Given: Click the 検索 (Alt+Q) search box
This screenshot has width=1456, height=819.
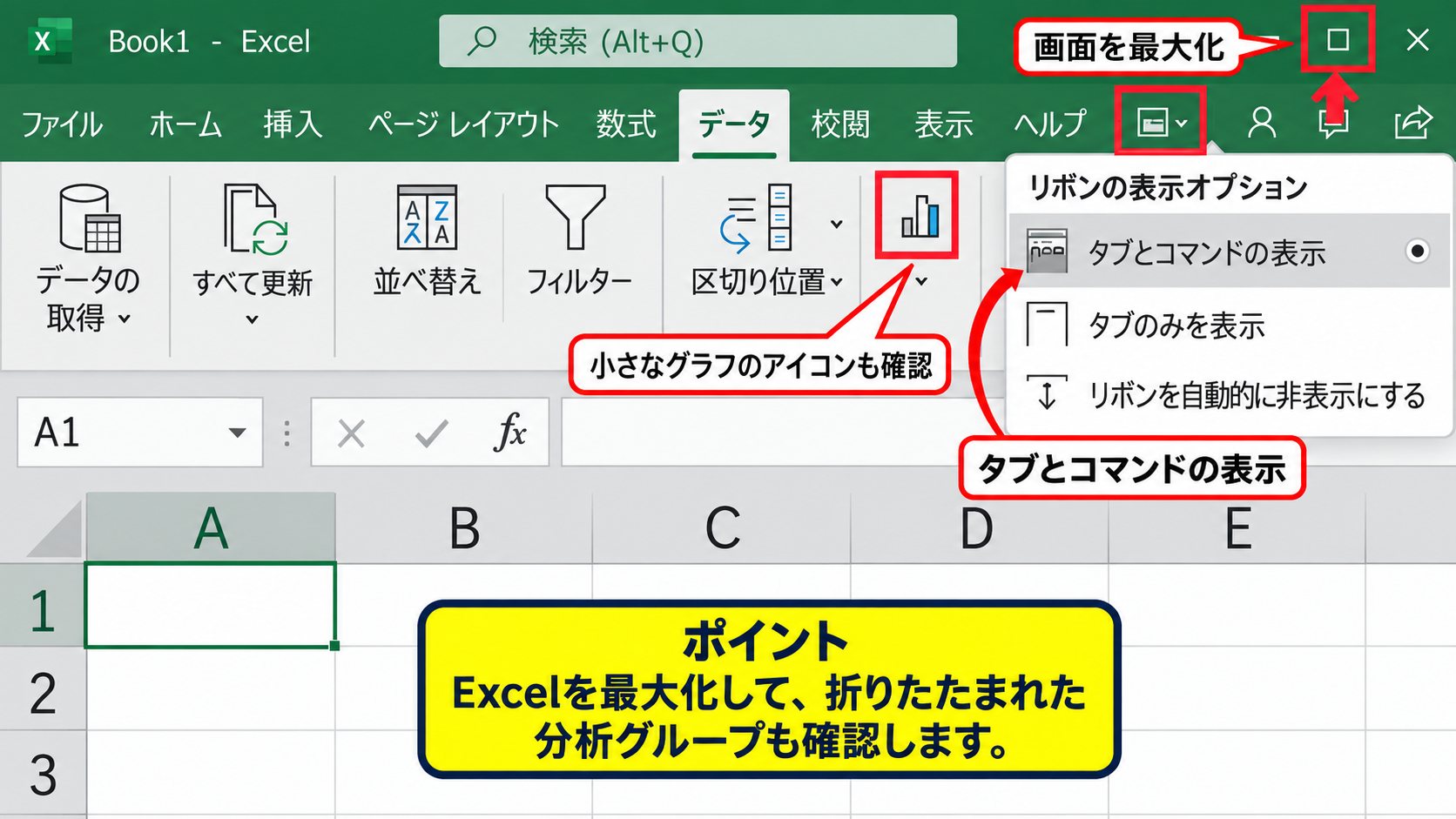Looking at the screenshot, I should pyautogui.click(x=698, y=41).
